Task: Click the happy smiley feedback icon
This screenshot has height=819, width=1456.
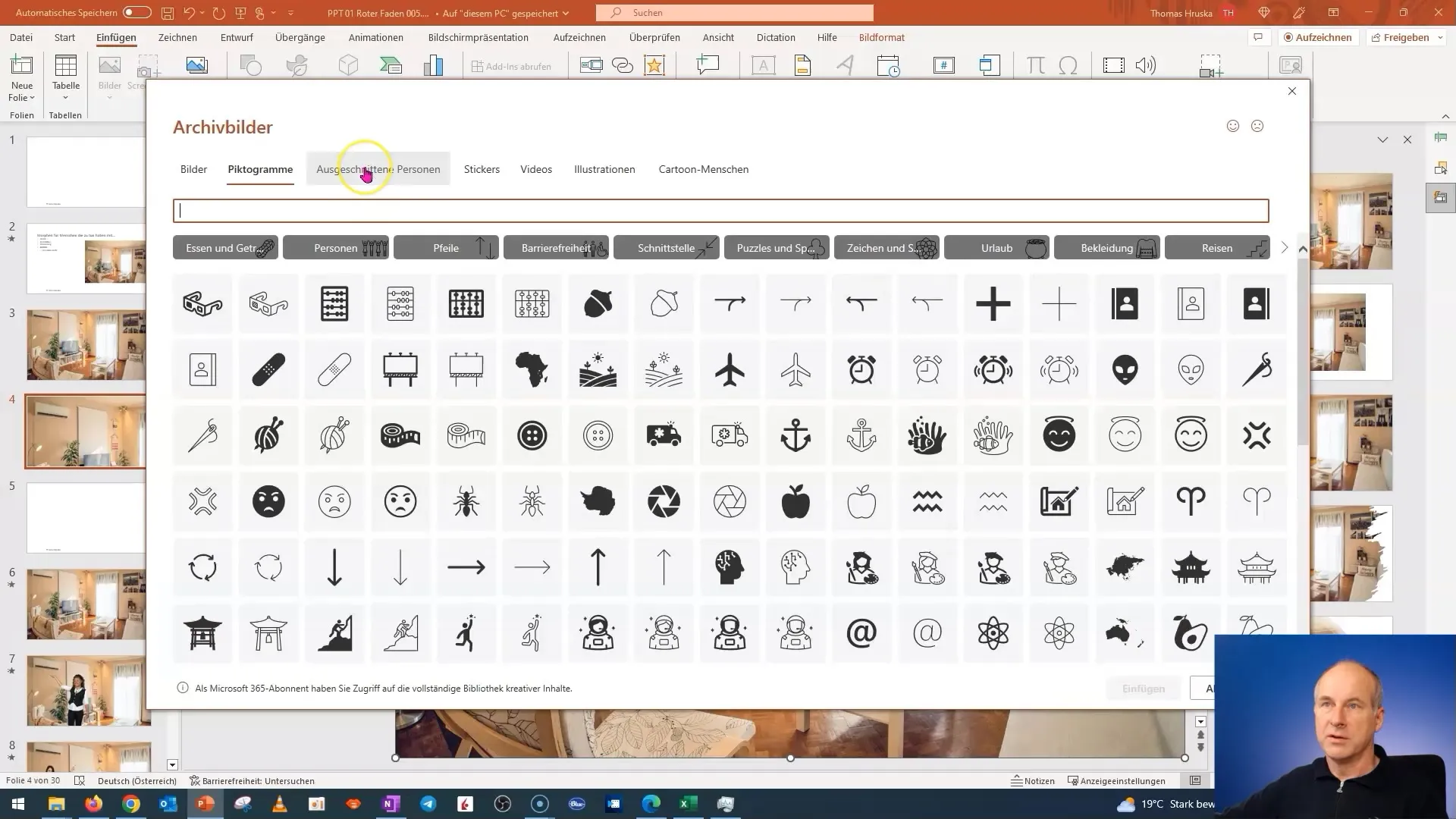Action: [1233, 126]
